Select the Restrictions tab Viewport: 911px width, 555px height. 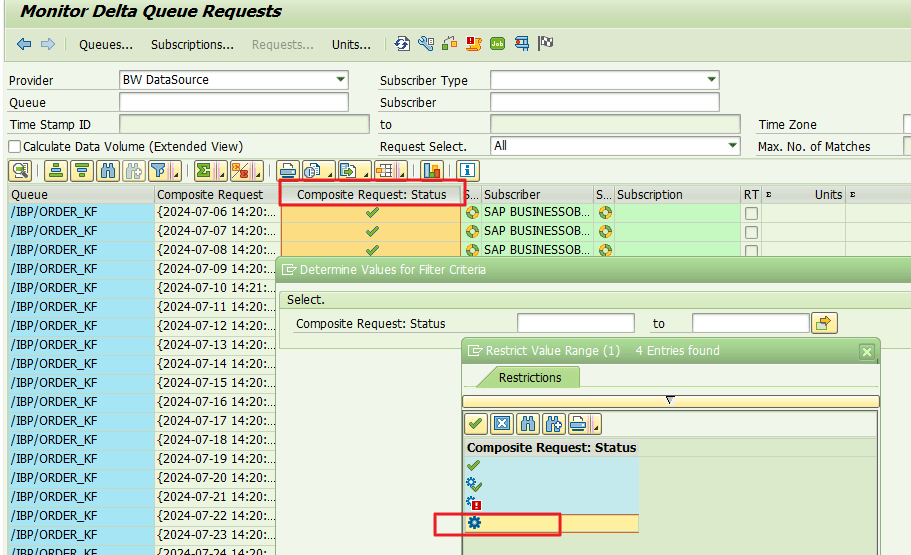pos(530,377)
